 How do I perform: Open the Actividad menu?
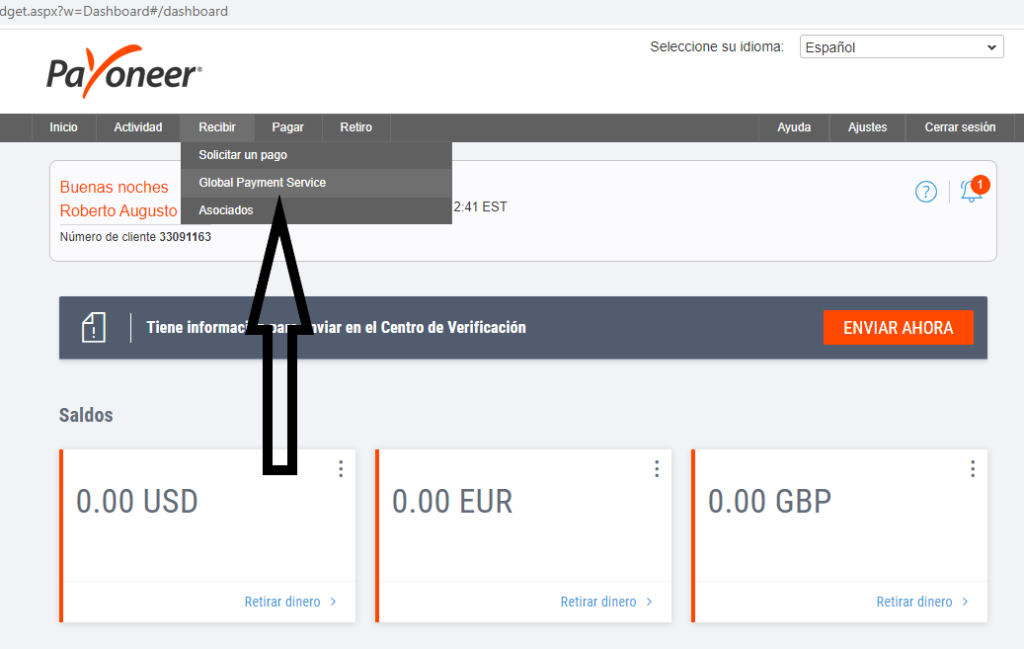point(138,127)
